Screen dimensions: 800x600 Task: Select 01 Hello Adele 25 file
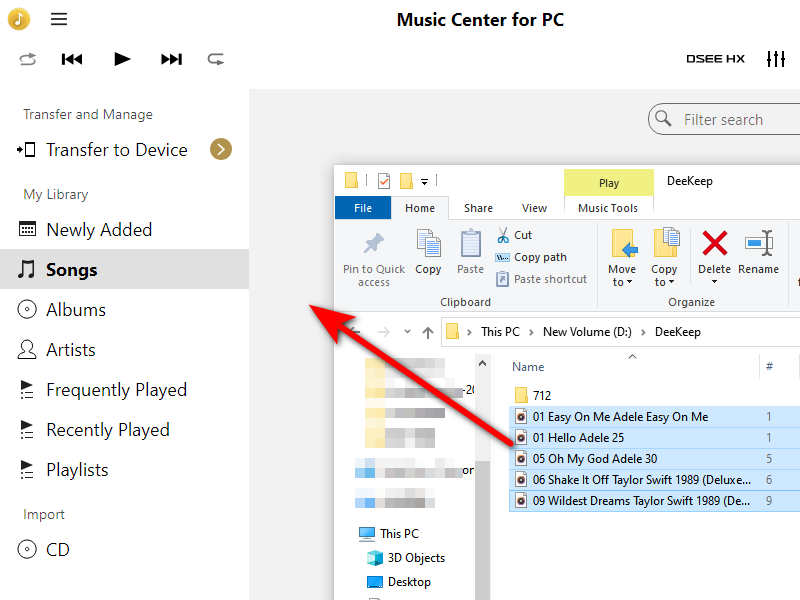pyautogui.click(x=655, y=438)
